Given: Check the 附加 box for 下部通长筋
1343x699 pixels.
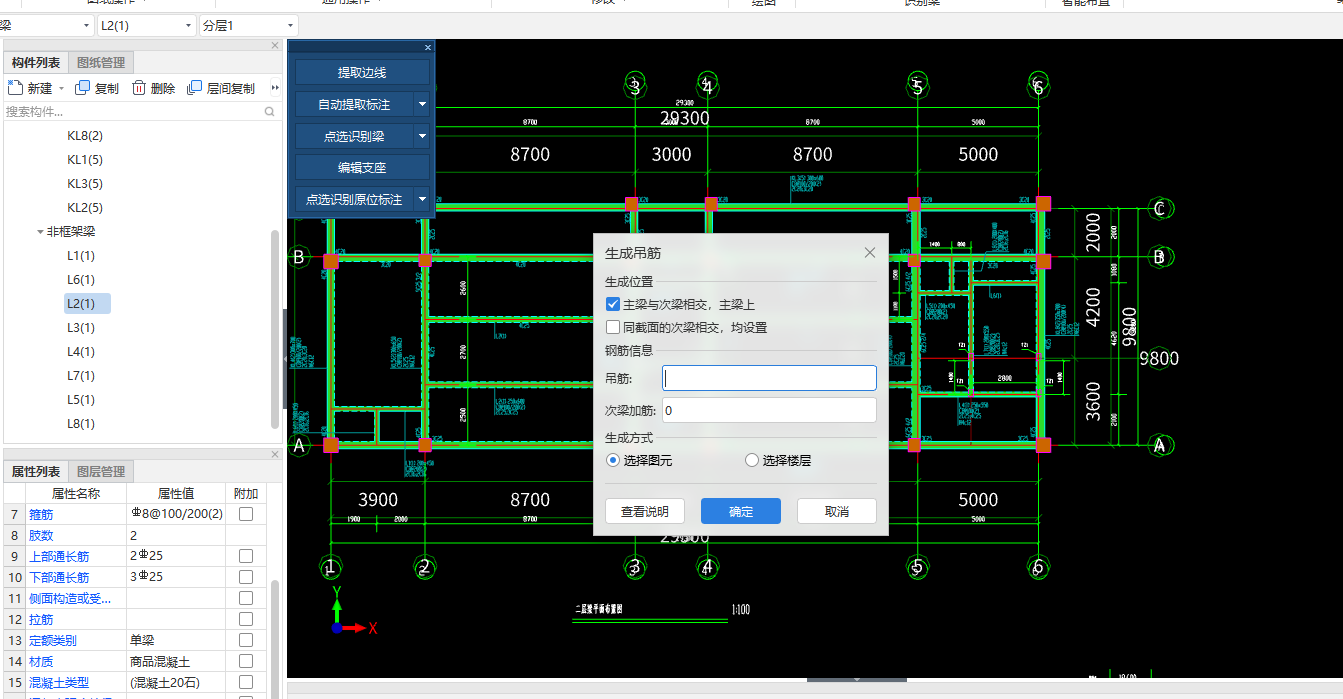Looking at the screenshot, I should click(x=246, y=577).
